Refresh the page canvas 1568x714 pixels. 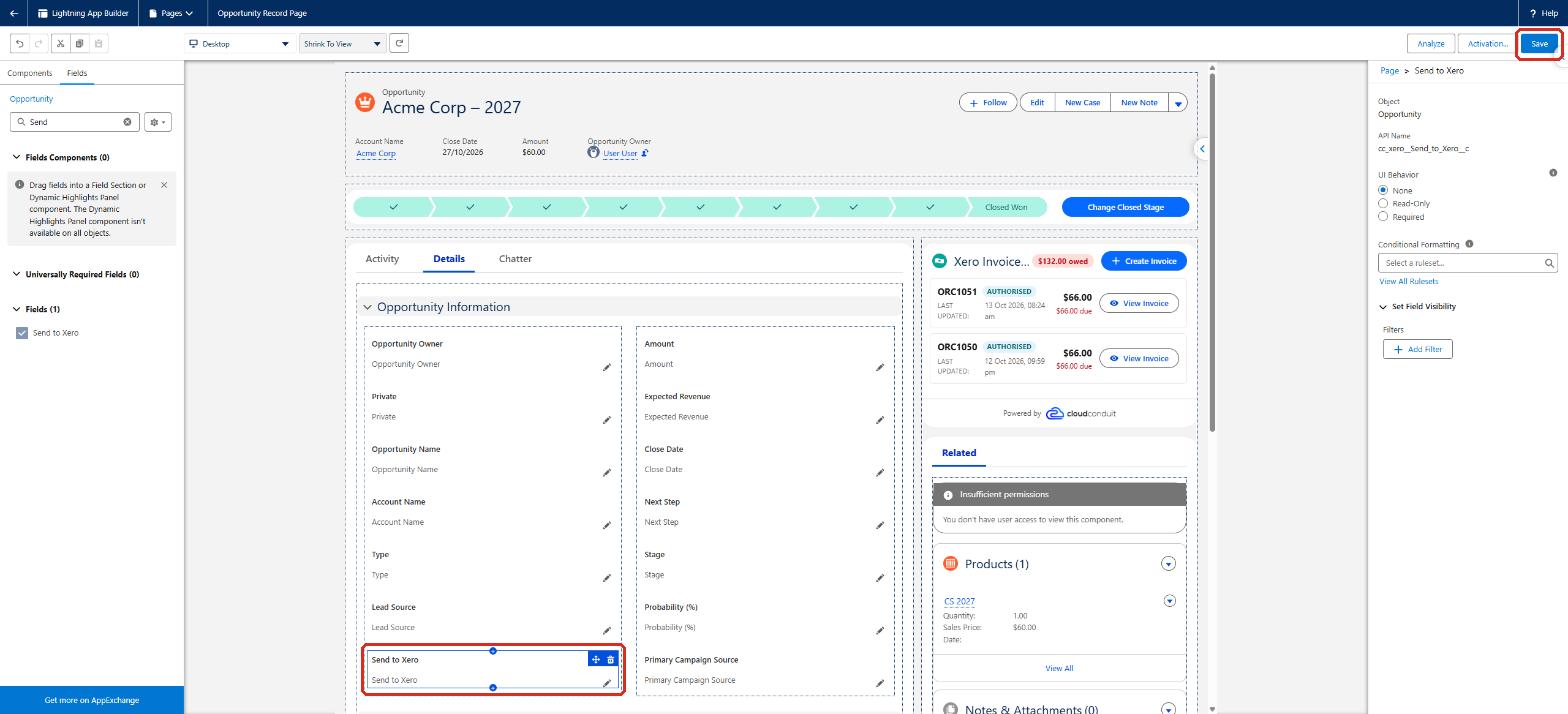399,44
